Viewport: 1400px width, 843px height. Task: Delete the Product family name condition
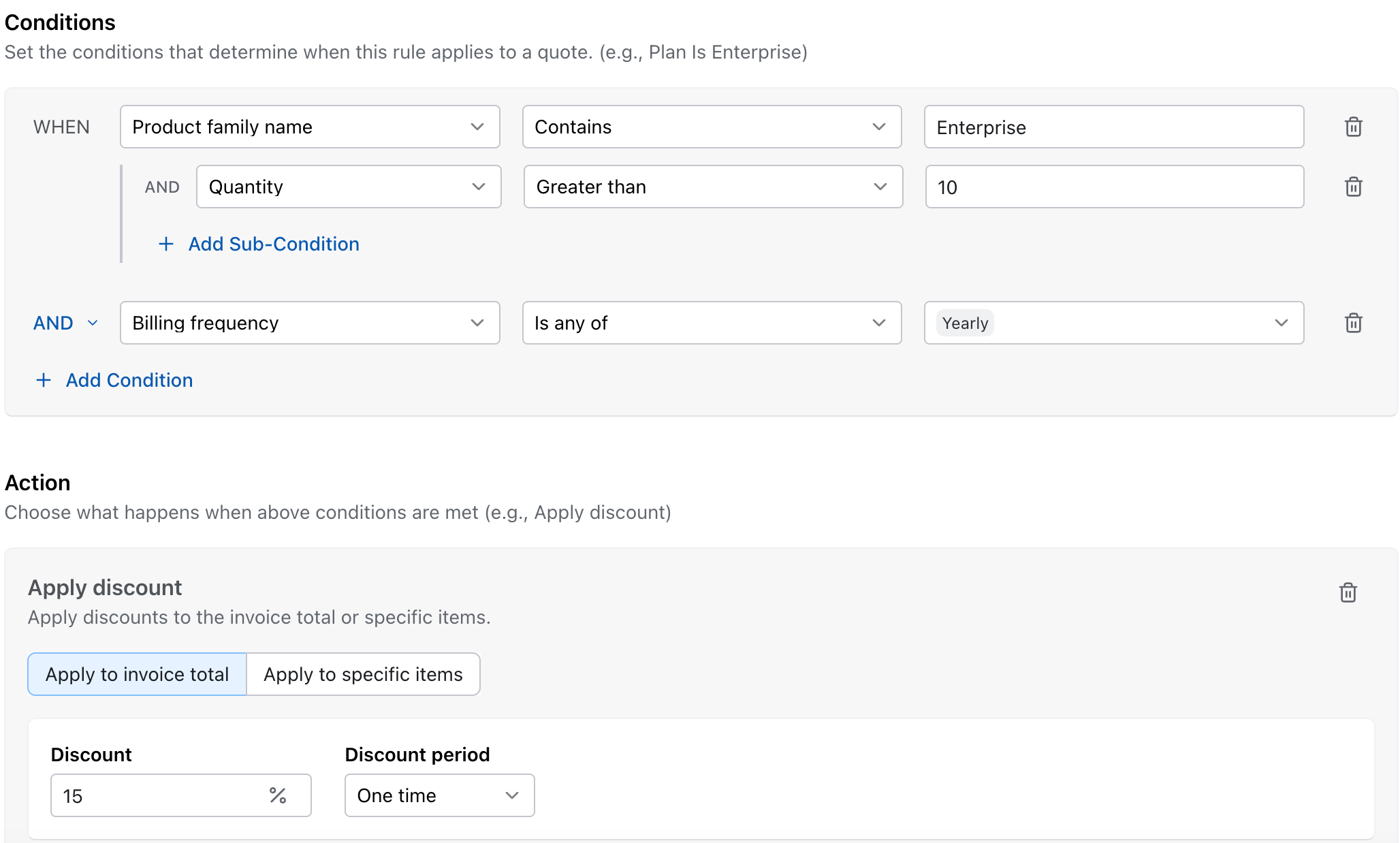[x=1353, y=127]
